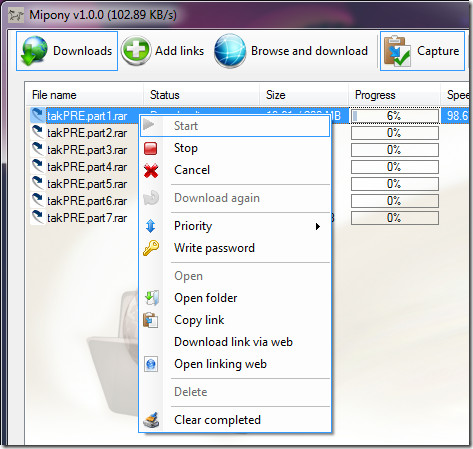Click the red X Cancel icon
The image size is (473, 449).
click(x=151, y=171)
